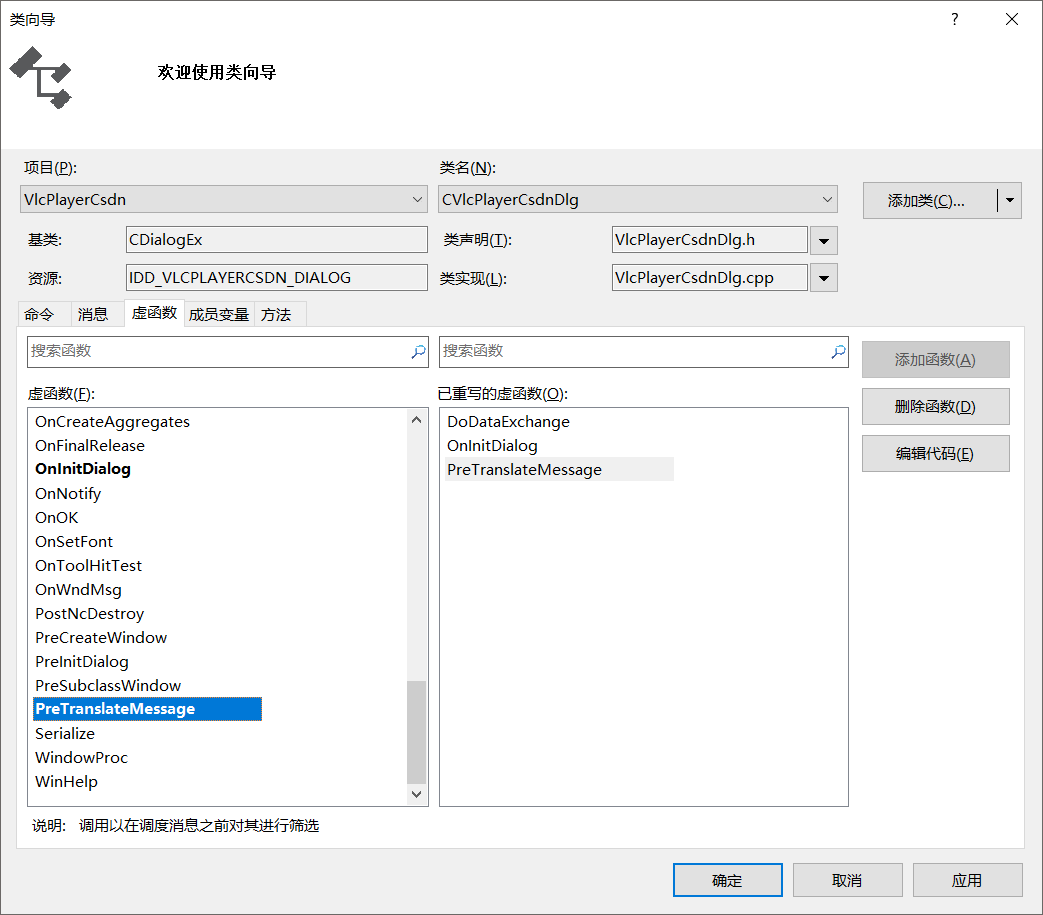The height and width of the screenshot is (915, 1043).
Task: Click the 基类 CDialogEx field
Action: [x=277, y=239]
